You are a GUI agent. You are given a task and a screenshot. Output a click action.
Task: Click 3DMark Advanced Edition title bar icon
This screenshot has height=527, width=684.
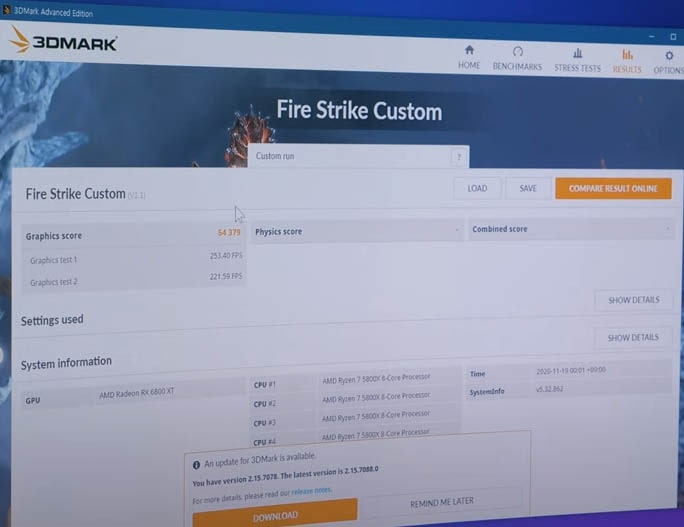point(6,10)
